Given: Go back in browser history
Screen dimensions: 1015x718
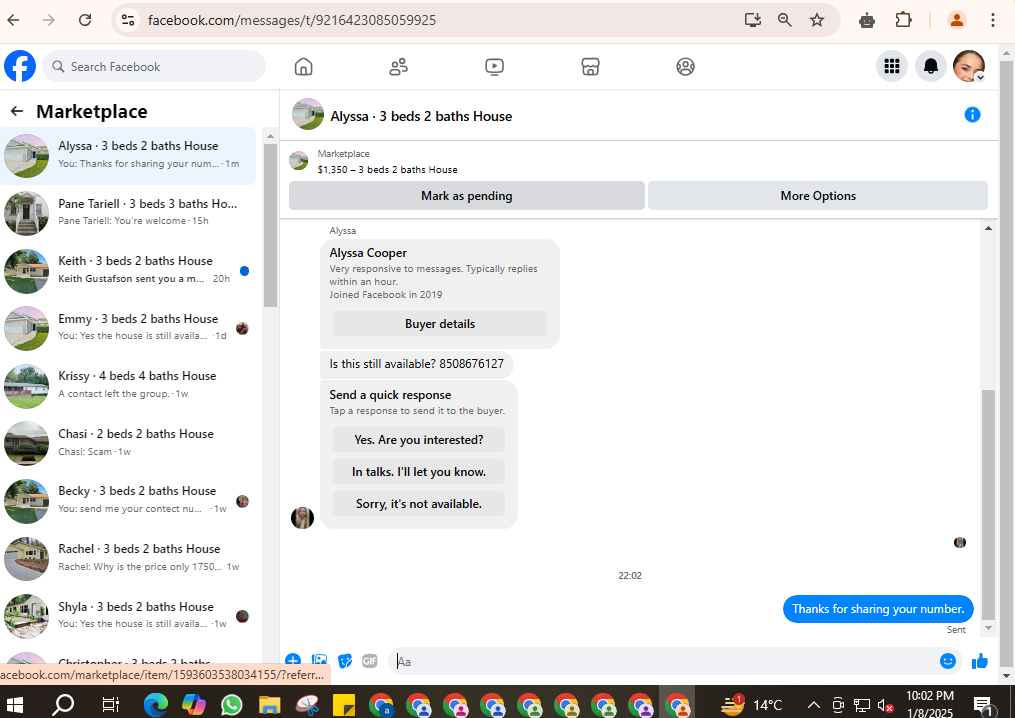Looking at the screenshot, I should pyautogui.click(x=14, y=20).
